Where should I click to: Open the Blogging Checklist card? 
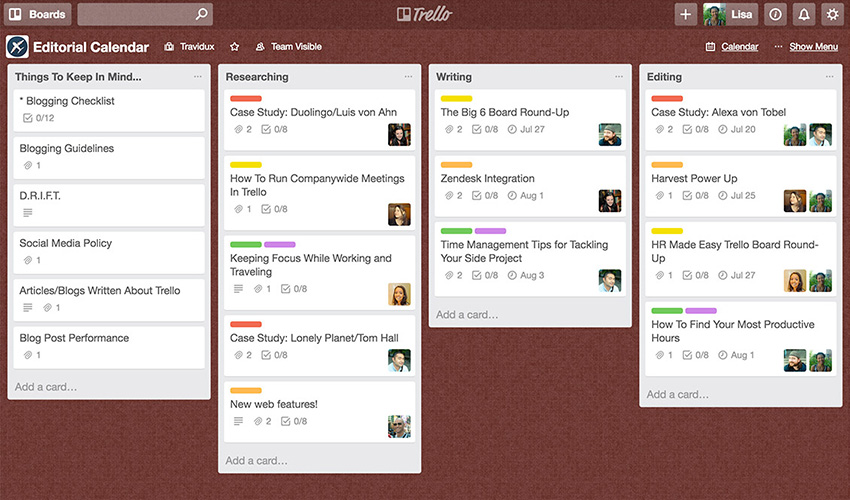point(109,110)
